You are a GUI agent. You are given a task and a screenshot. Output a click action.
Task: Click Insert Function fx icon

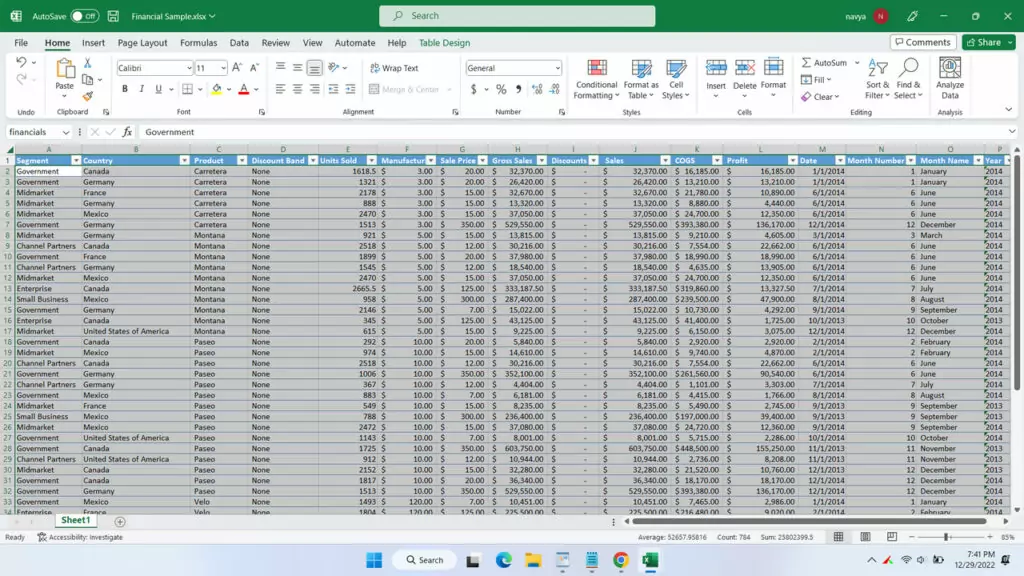coord(127,132)
